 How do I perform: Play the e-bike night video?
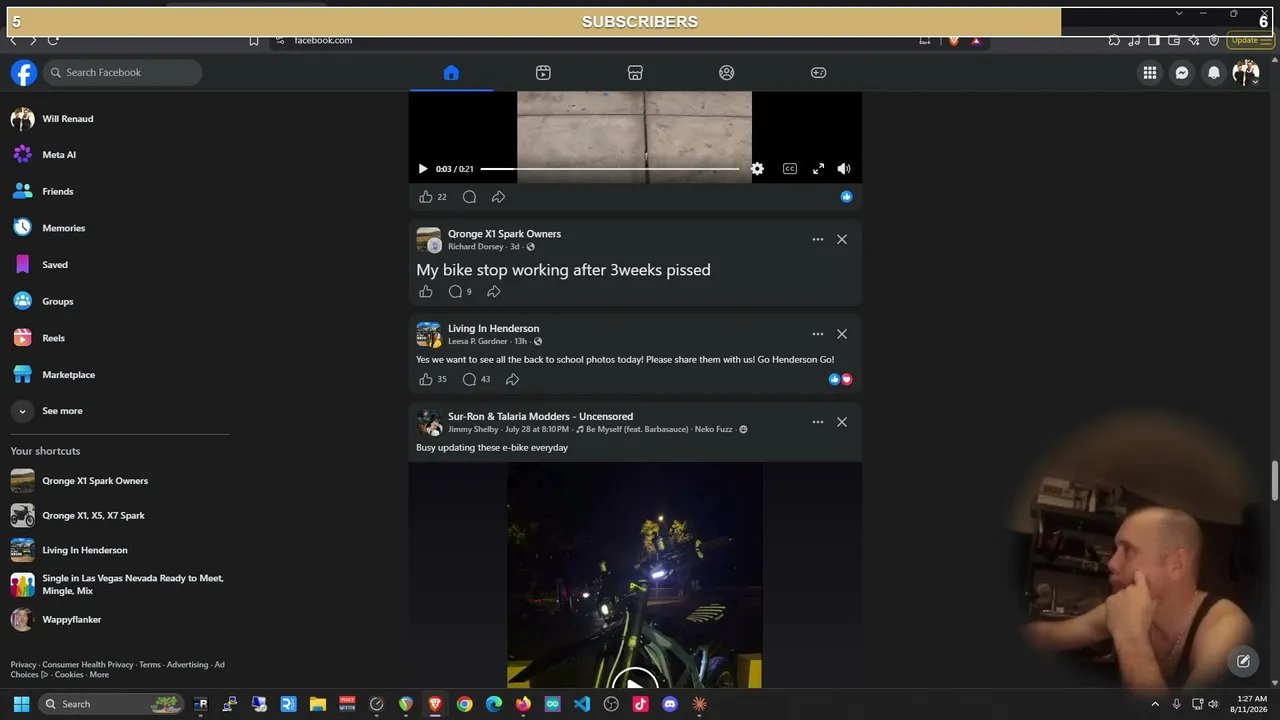coord(634,684)
